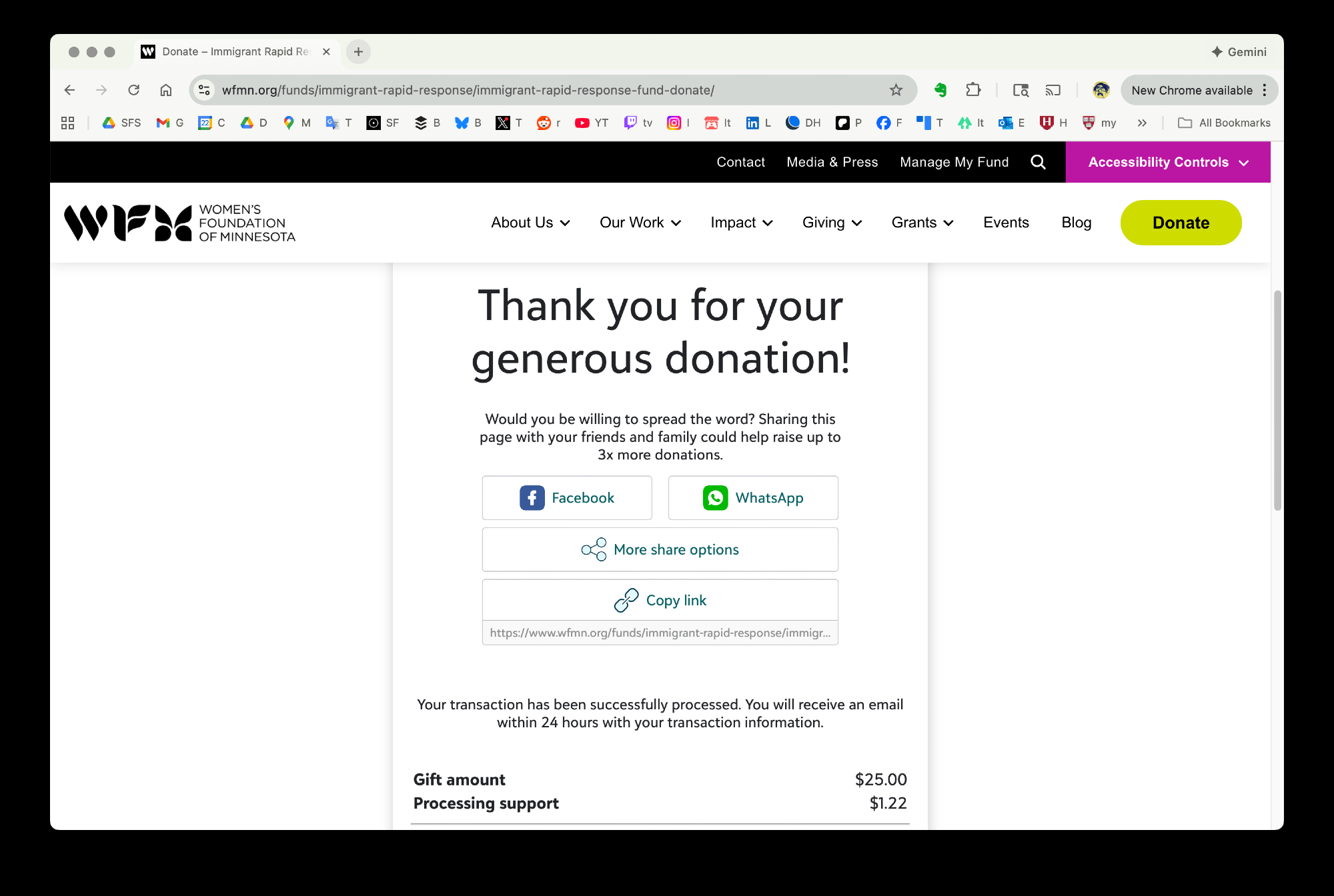Reload the page
Image resolution: width=1334 pixels, height=896 pixels.
point(134,90)
